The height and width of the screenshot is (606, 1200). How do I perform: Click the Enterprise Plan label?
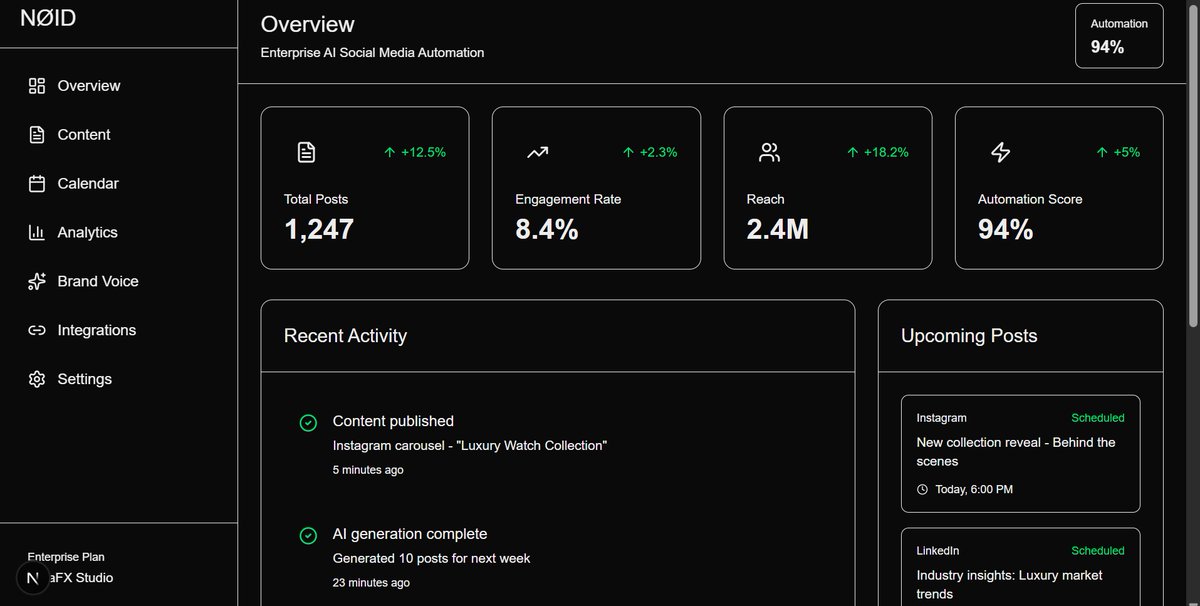pos(66,557)
